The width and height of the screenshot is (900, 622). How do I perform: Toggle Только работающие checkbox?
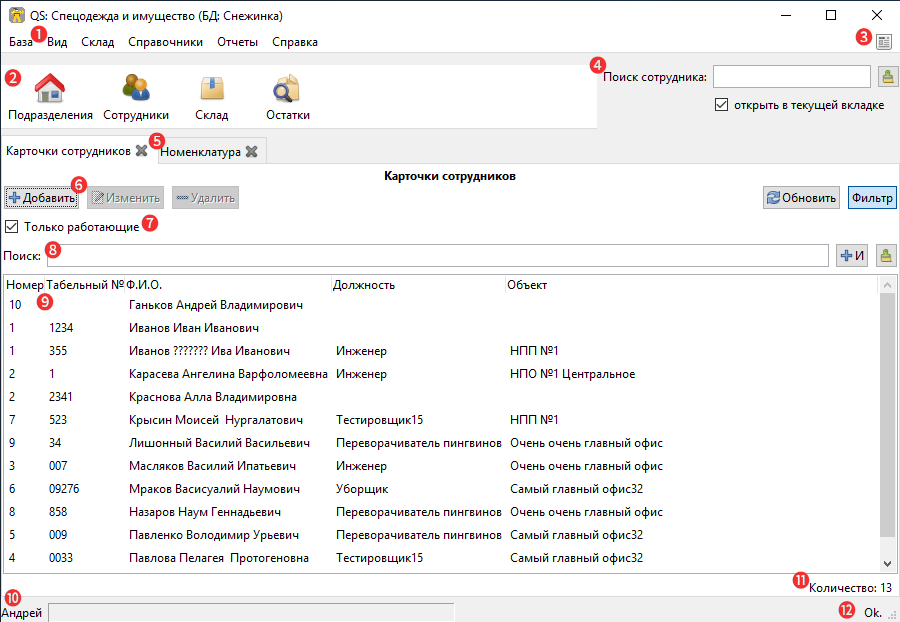[11, 227]
